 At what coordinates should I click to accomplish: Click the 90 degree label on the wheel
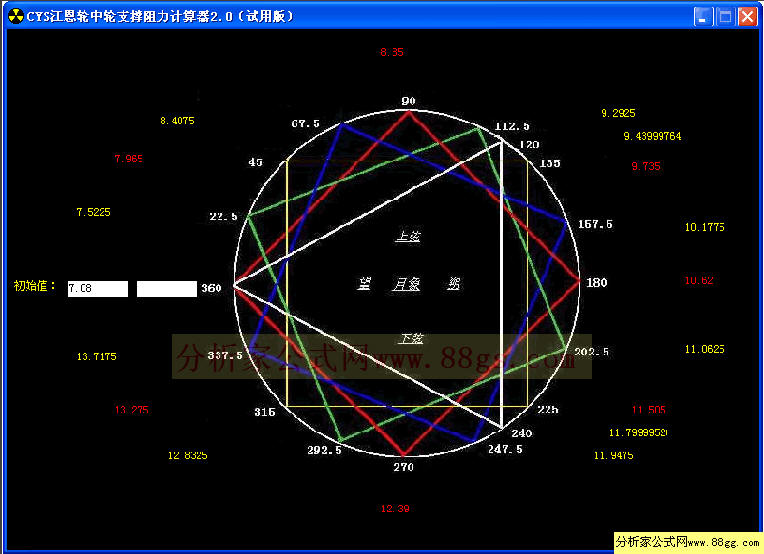pyautogui.click(x=408, y=101)
